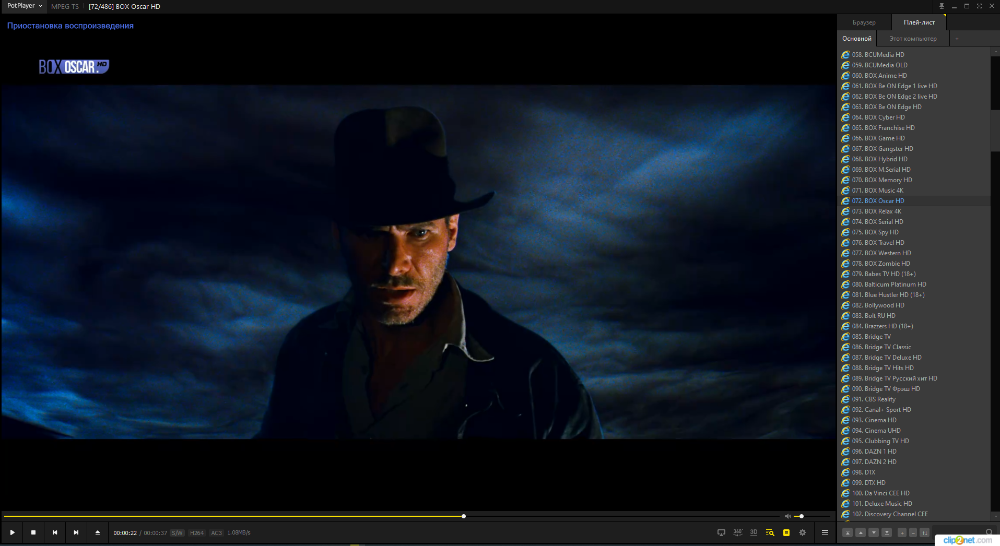Select channel 078. BOX Zombie HD
Viewport: 1000px width, 546px height.
915,263
